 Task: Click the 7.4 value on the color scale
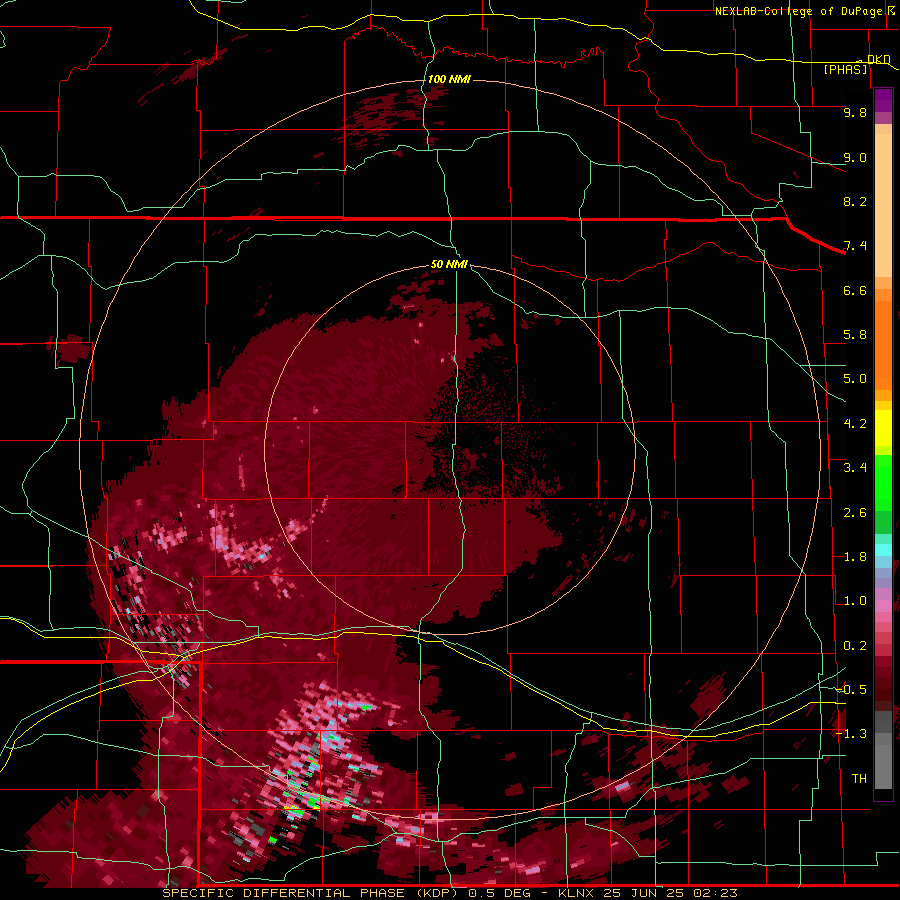855,246
